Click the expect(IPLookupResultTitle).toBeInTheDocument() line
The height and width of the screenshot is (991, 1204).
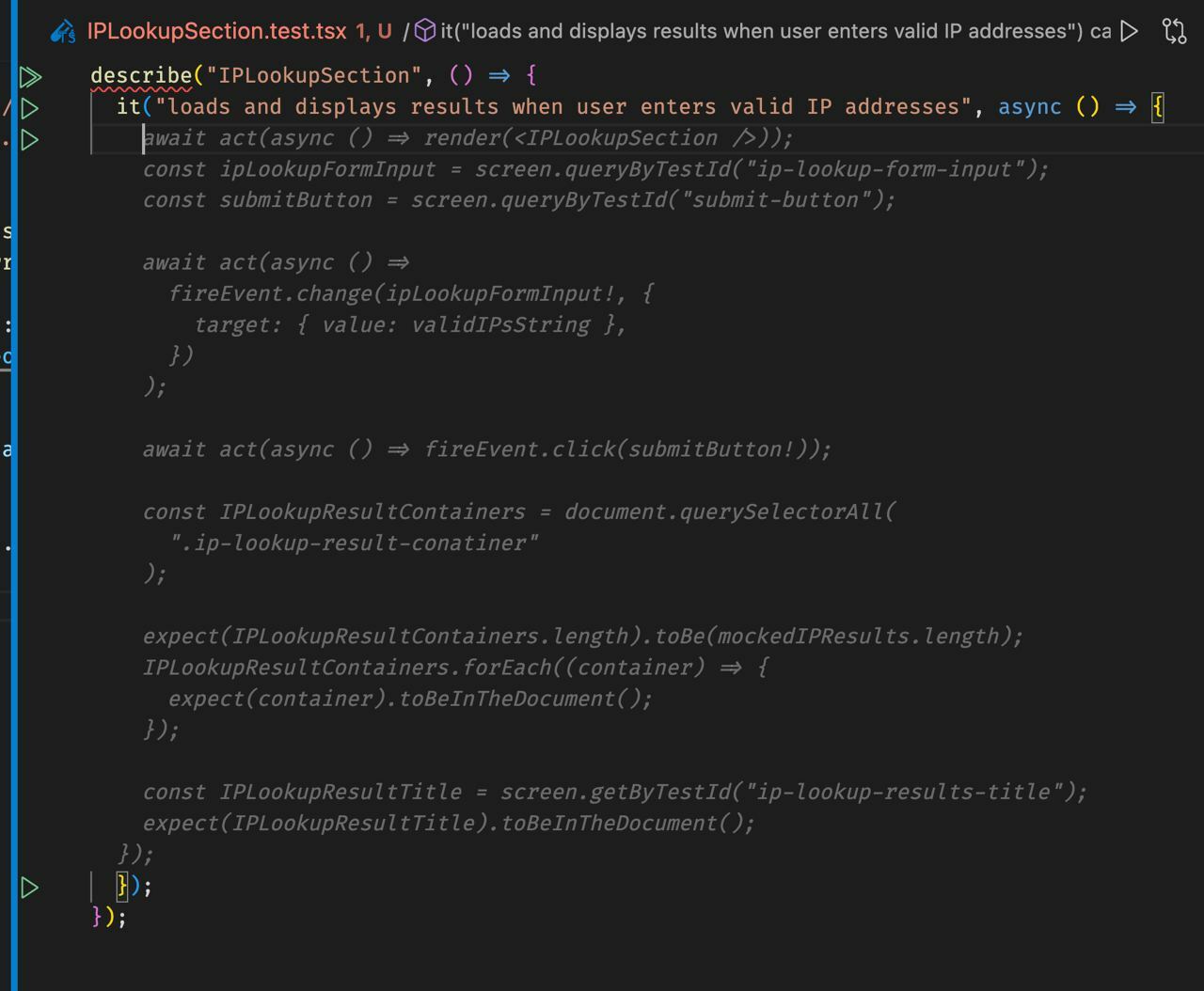449,823
